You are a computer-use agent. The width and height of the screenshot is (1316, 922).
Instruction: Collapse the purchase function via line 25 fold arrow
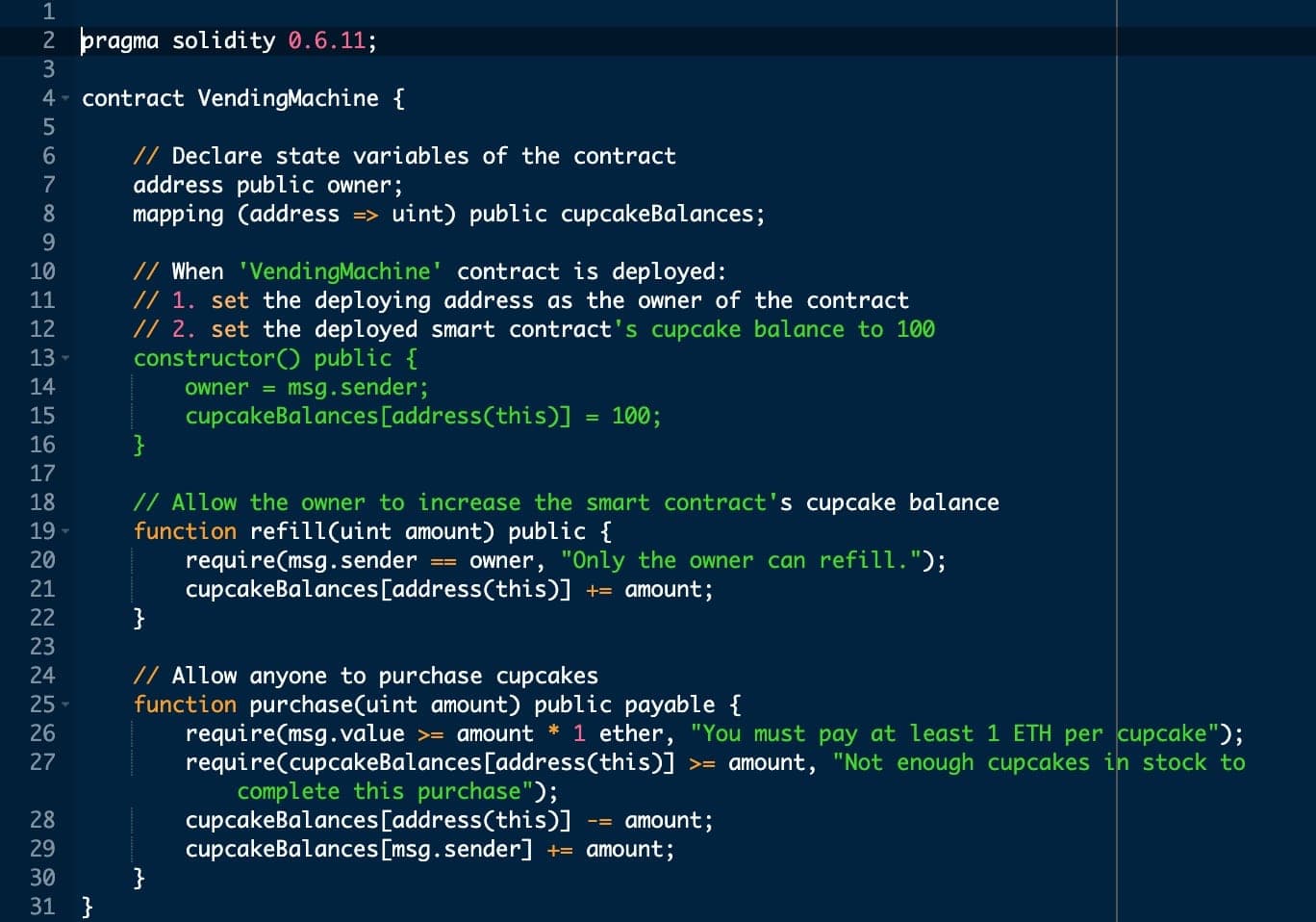64,704
